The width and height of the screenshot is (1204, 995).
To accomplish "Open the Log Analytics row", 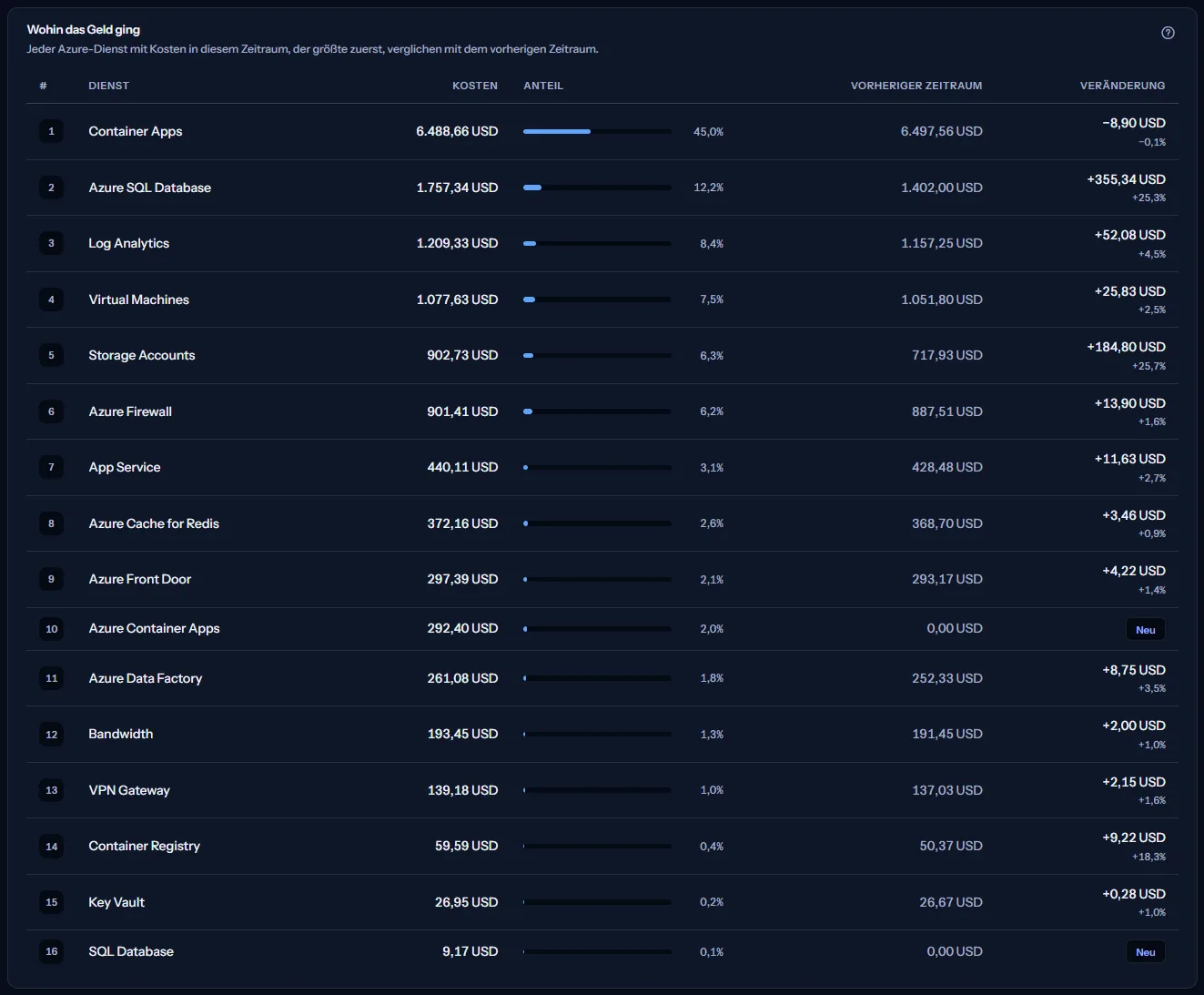I will pos(602,244).
